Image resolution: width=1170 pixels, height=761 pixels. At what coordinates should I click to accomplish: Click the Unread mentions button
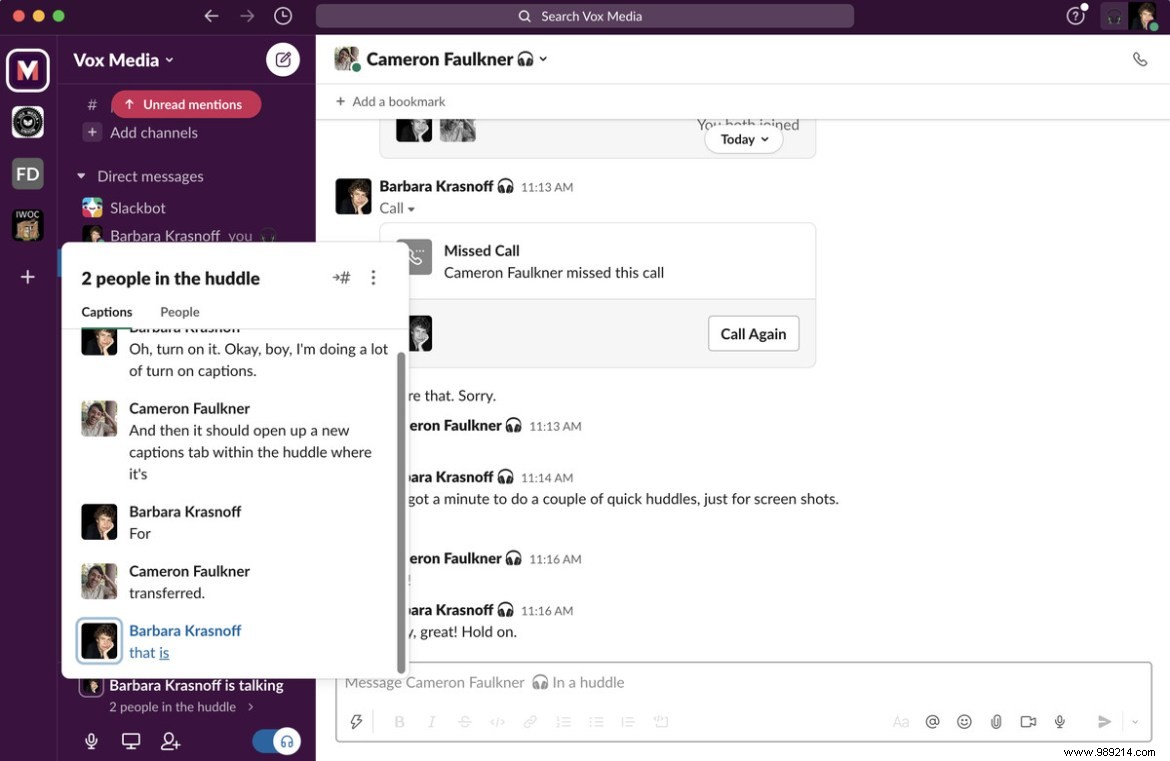pos(185,104)
